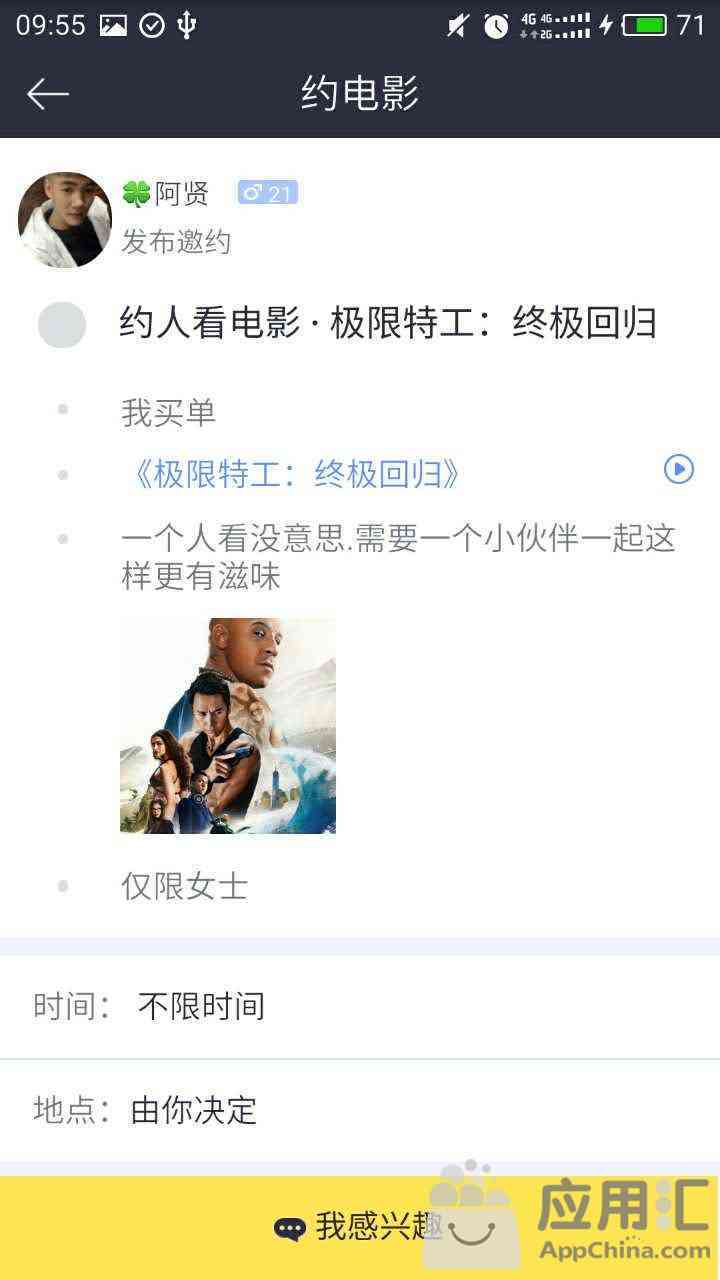Tap the male age 21 badge
The image size is (720, 1280).
267,193
